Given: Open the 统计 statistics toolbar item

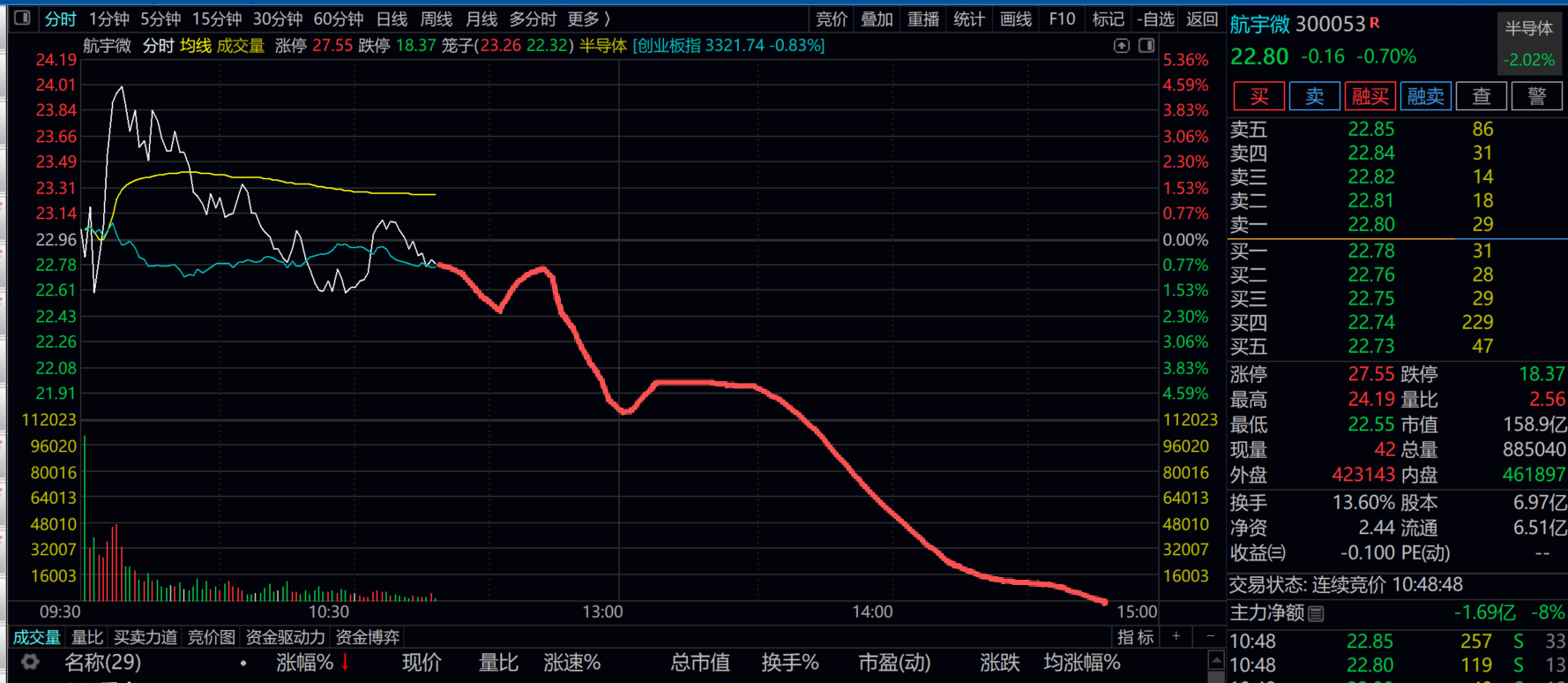Looking at the screenshot, I should point(969,19).
